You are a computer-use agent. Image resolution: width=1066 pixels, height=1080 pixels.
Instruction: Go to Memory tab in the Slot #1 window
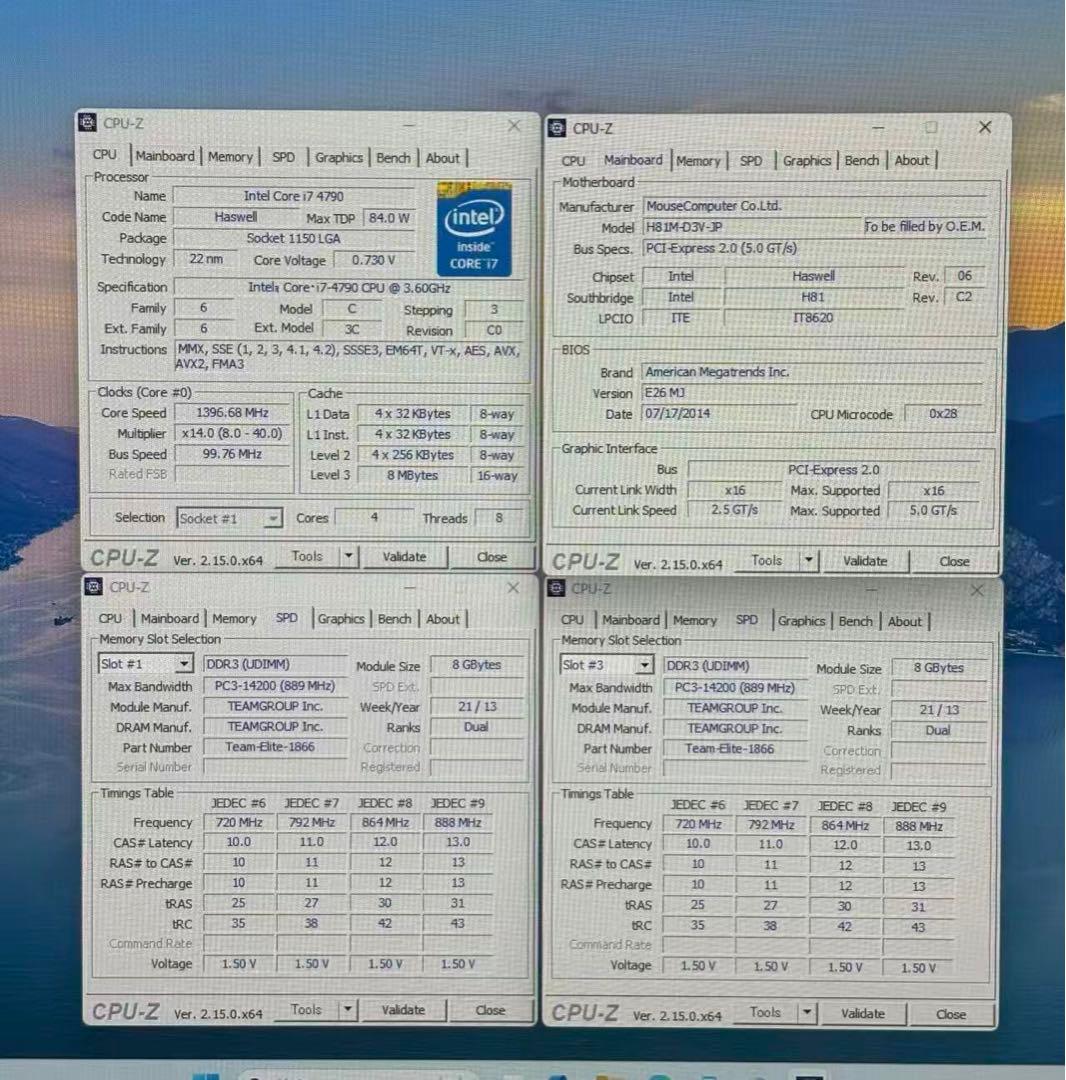(234, 619)
